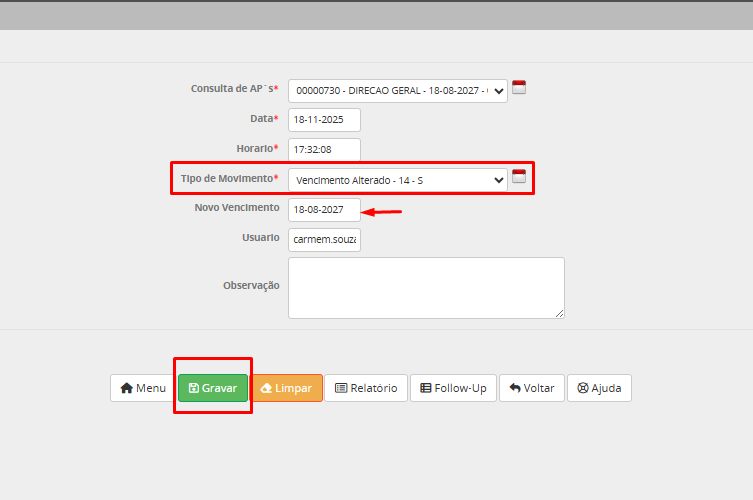753x500 pixels.
Task: Click the list icon on Follow-Up
Action: (426, 388)
